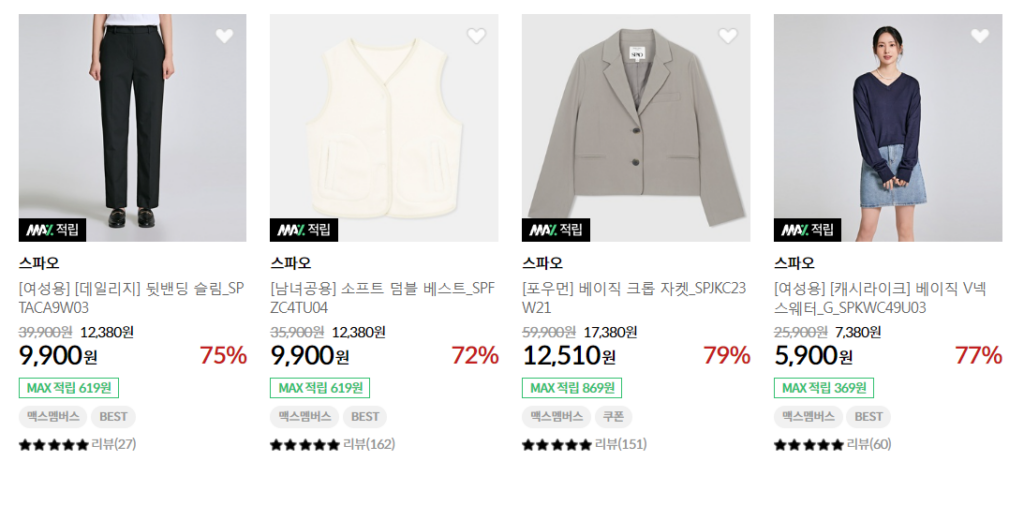Viewport: 1024px width, 506px height.
Task: Click star rating of the crop jacket
Action: point(557,445)
